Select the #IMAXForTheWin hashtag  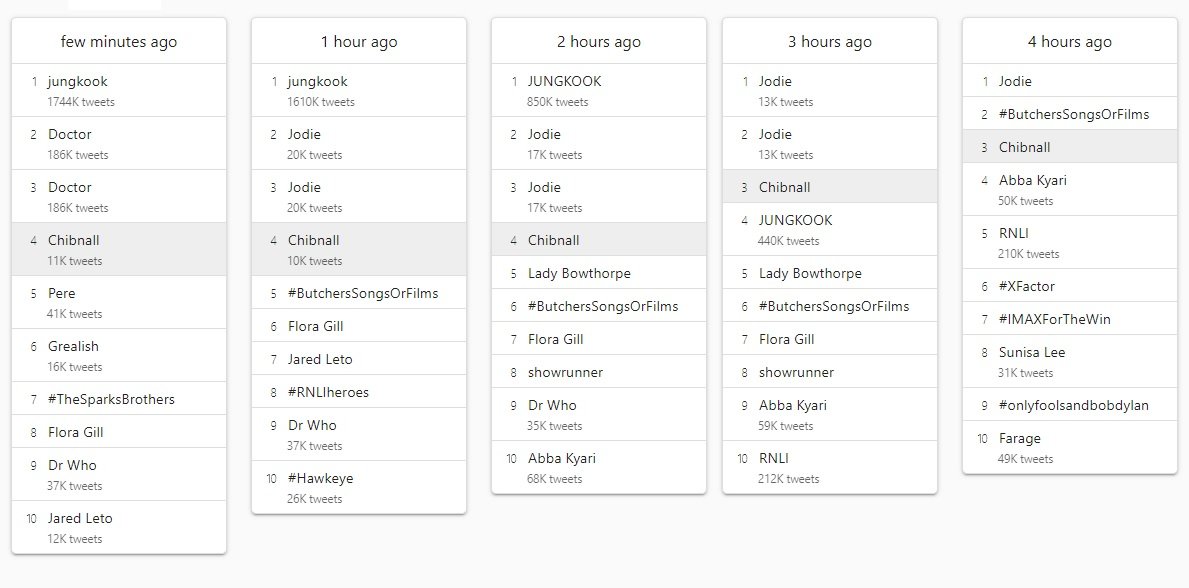pos(1054,319)
